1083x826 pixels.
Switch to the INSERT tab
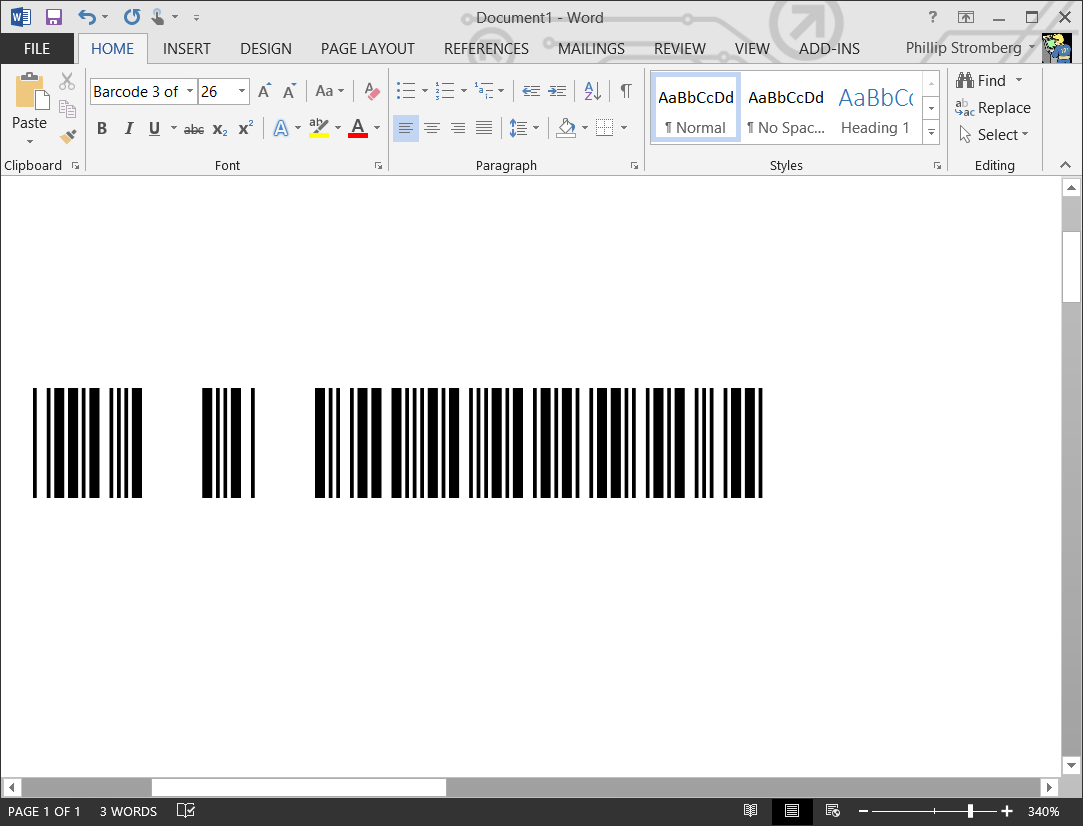click(x=186, y=48)
